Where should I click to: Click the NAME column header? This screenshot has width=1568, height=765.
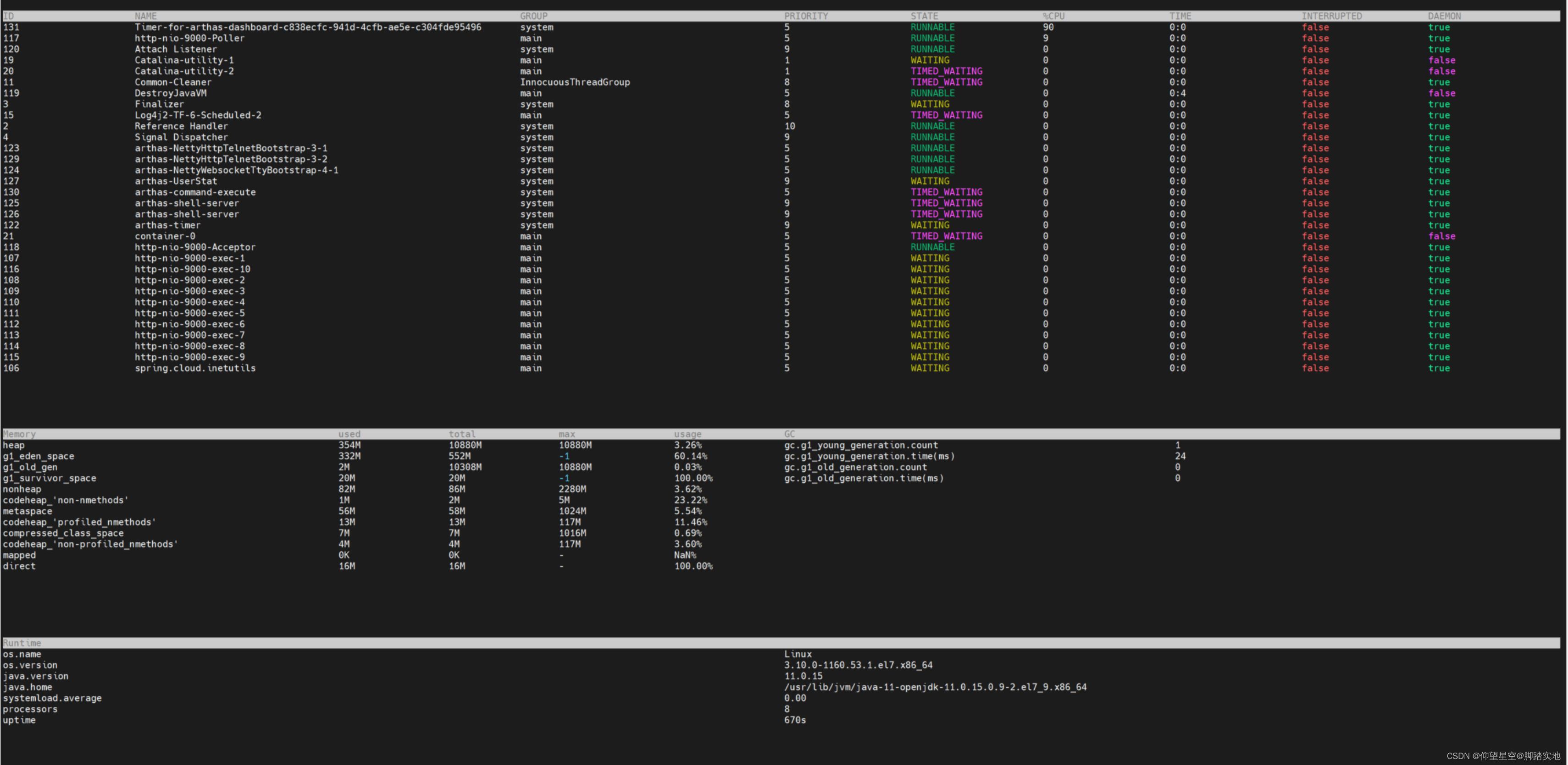click(x=145, y=16)
